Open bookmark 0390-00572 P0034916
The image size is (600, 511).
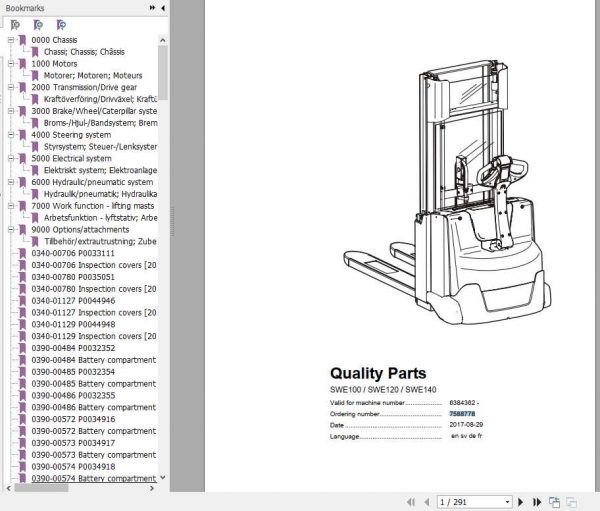pyautogui.click(x=73, y=419)
